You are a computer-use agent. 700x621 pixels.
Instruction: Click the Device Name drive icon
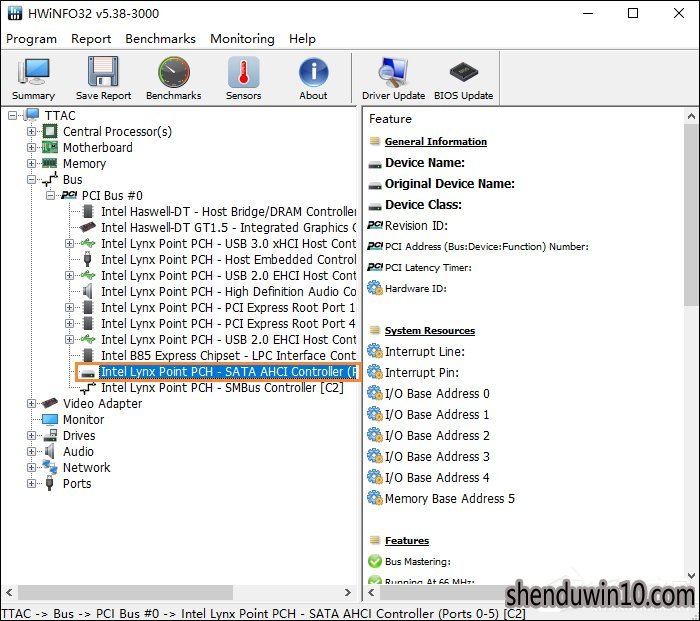click(375, 165)
